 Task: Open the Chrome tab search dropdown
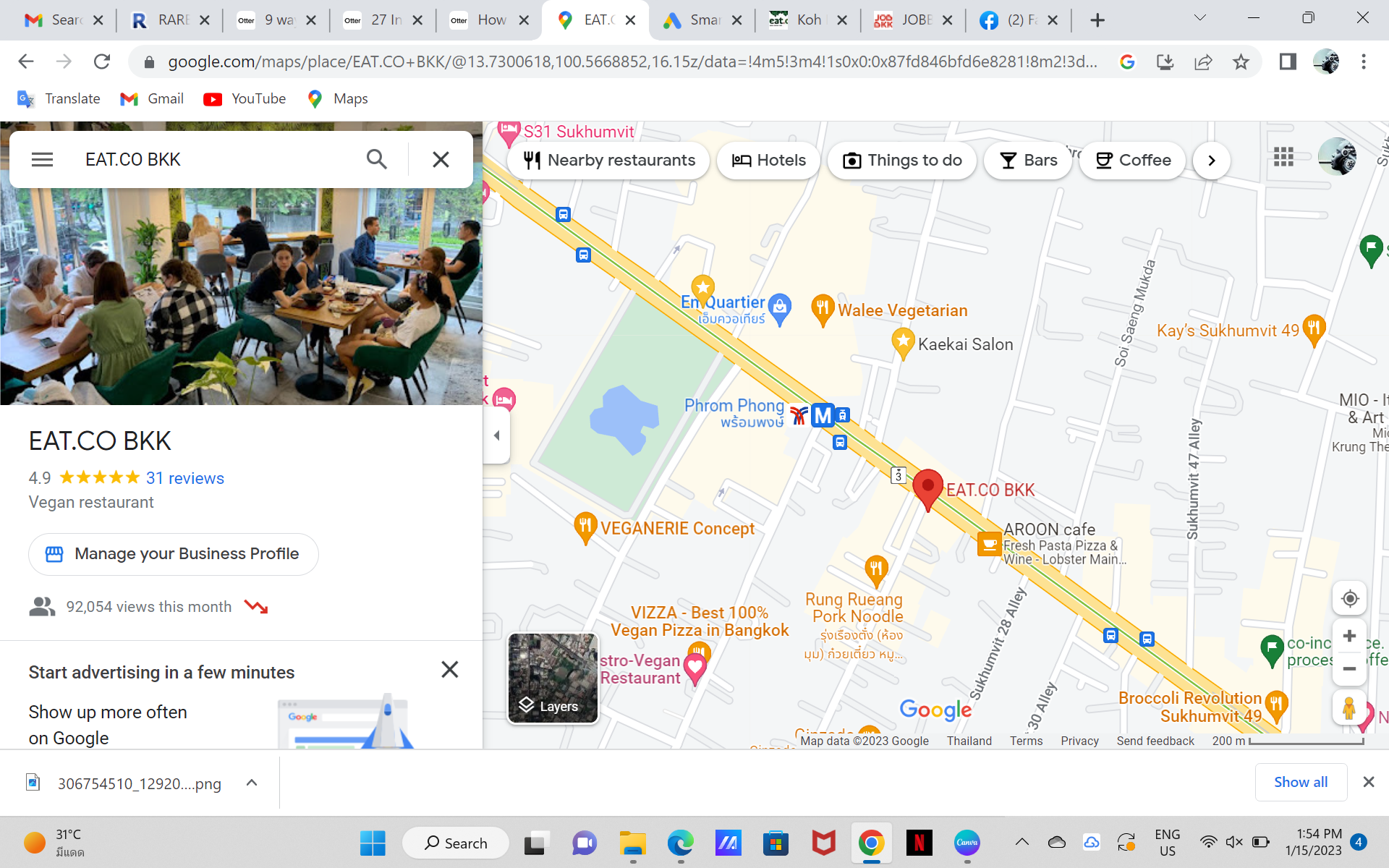pyautogui.click(x=1200, y=18)
